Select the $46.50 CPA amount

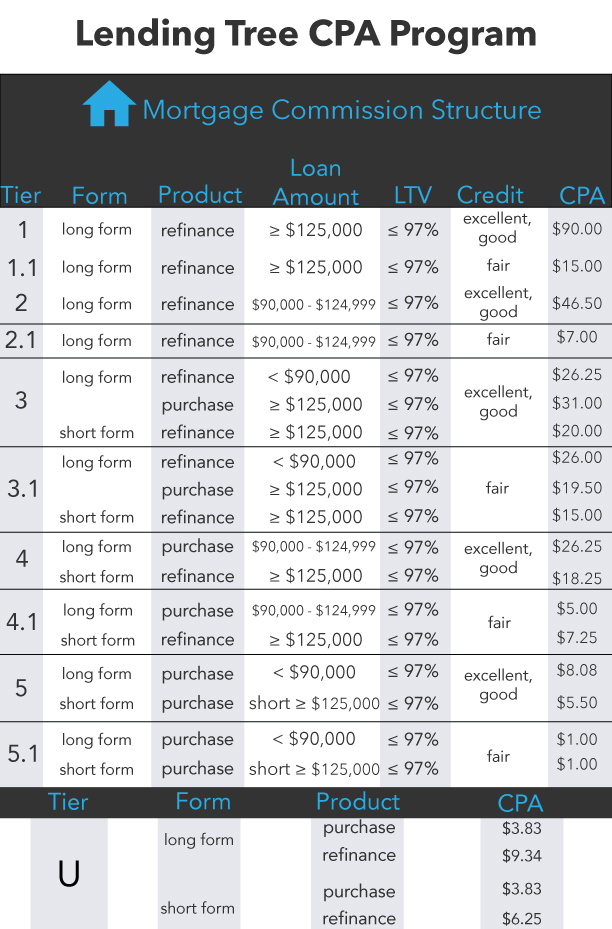(x=577, y=303)
